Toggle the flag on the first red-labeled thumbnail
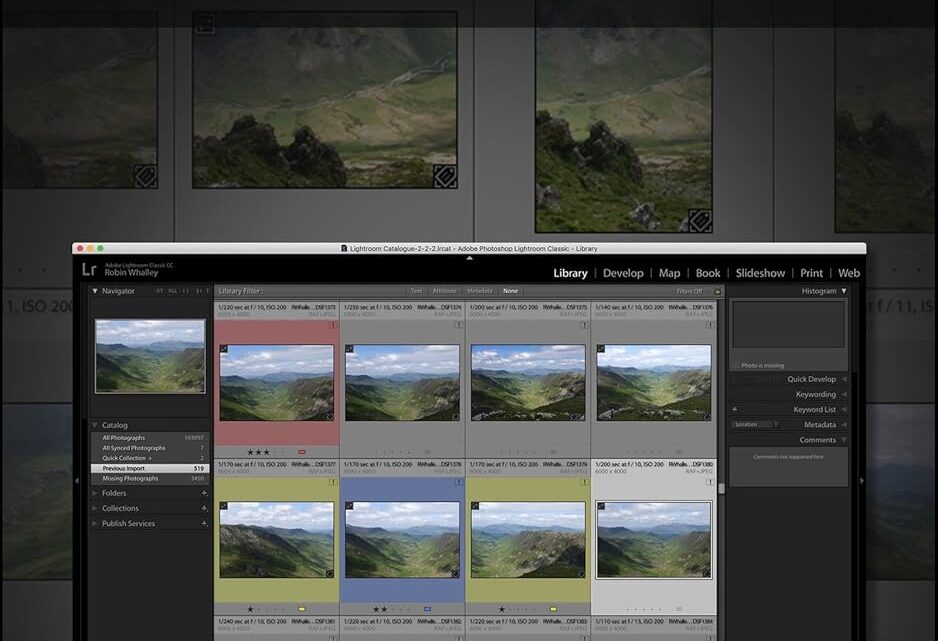The height and width of the screenshot is (641, 938). (x=224, y=349)
